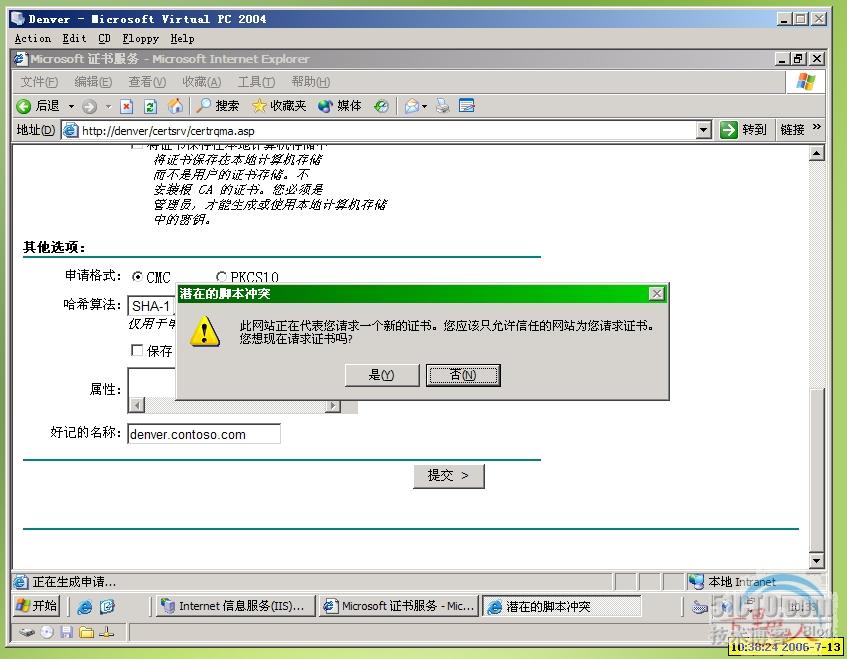Screen dimensions: 847x659
Task: Switch to Microsoft 证书服务 taskbar button
Action: 399,607
